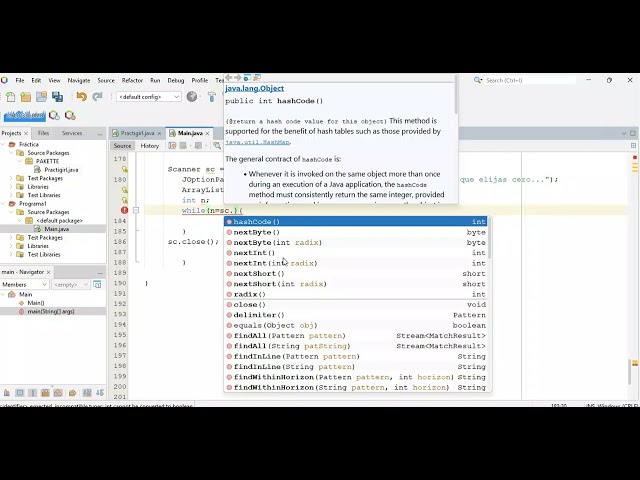
Task: Click the completion list scrollbar thumb
Action: pos(489,238)
